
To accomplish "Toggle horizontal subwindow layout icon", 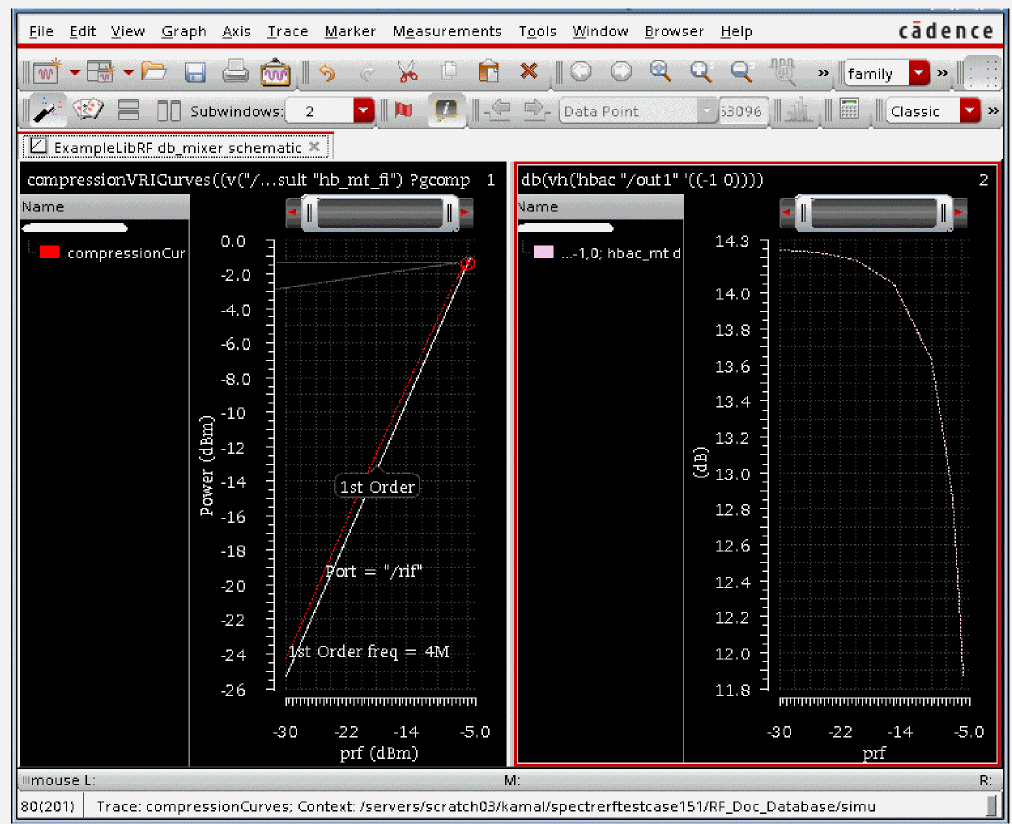I will coord(129,111).
